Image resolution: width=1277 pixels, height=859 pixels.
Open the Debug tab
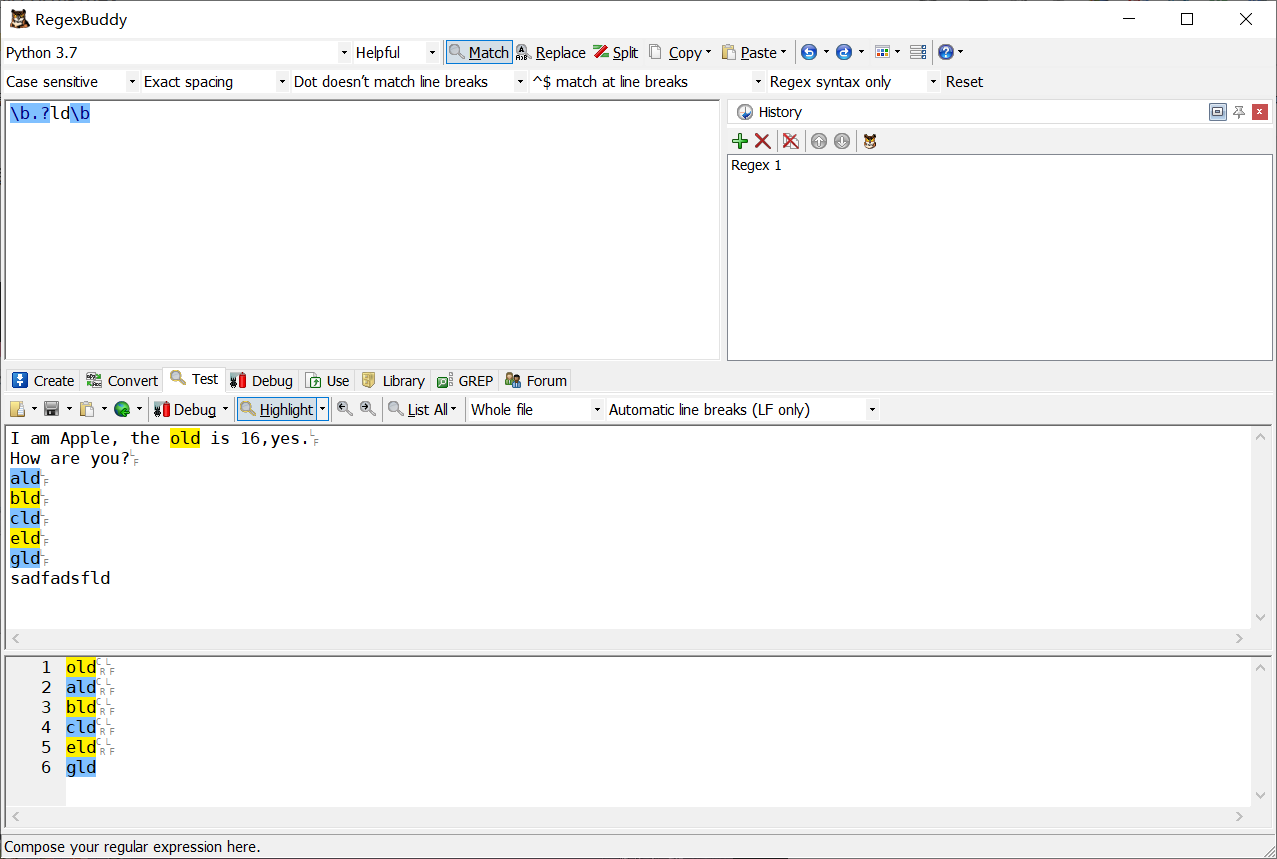261,380
